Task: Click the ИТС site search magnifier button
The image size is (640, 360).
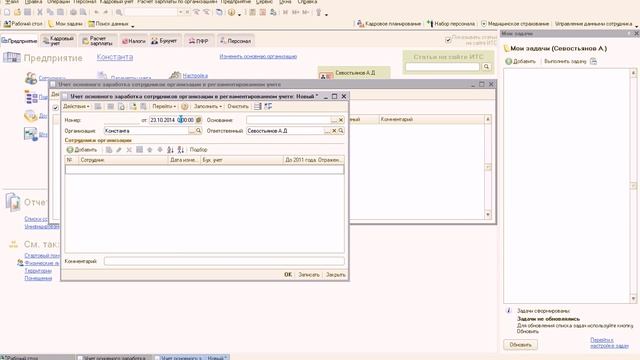Action: (x=486, y=67)
